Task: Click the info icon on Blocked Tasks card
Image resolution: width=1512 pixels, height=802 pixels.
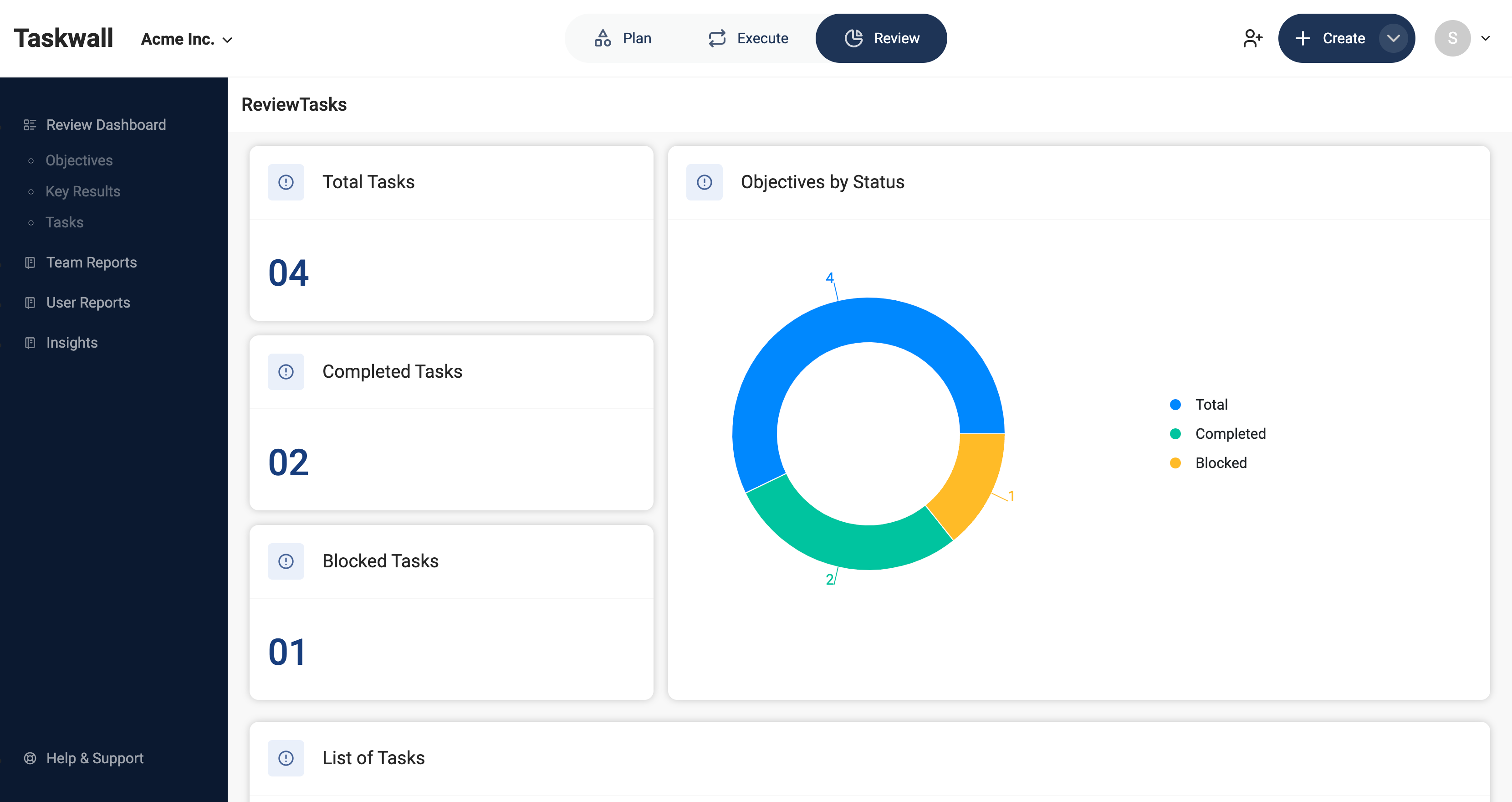Action: (x=286, y=560)
